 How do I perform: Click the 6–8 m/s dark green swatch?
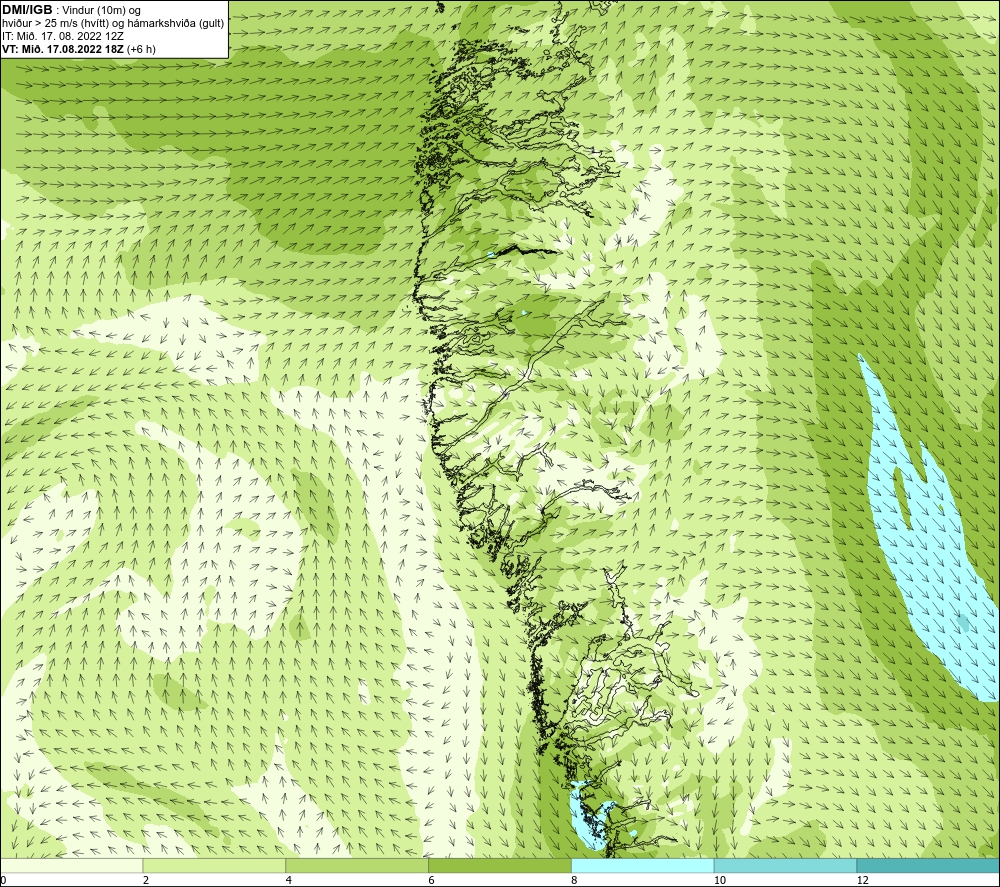pyautogui.click(x=500, y=865)
